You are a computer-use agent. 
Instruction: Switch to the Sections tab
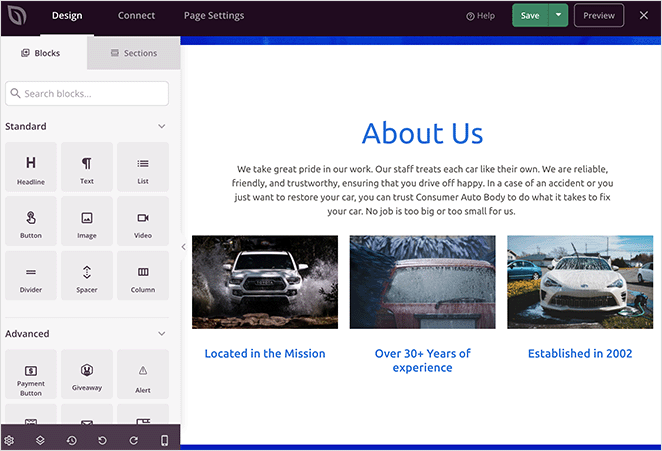pyautogui.click(x=134, y=53)
